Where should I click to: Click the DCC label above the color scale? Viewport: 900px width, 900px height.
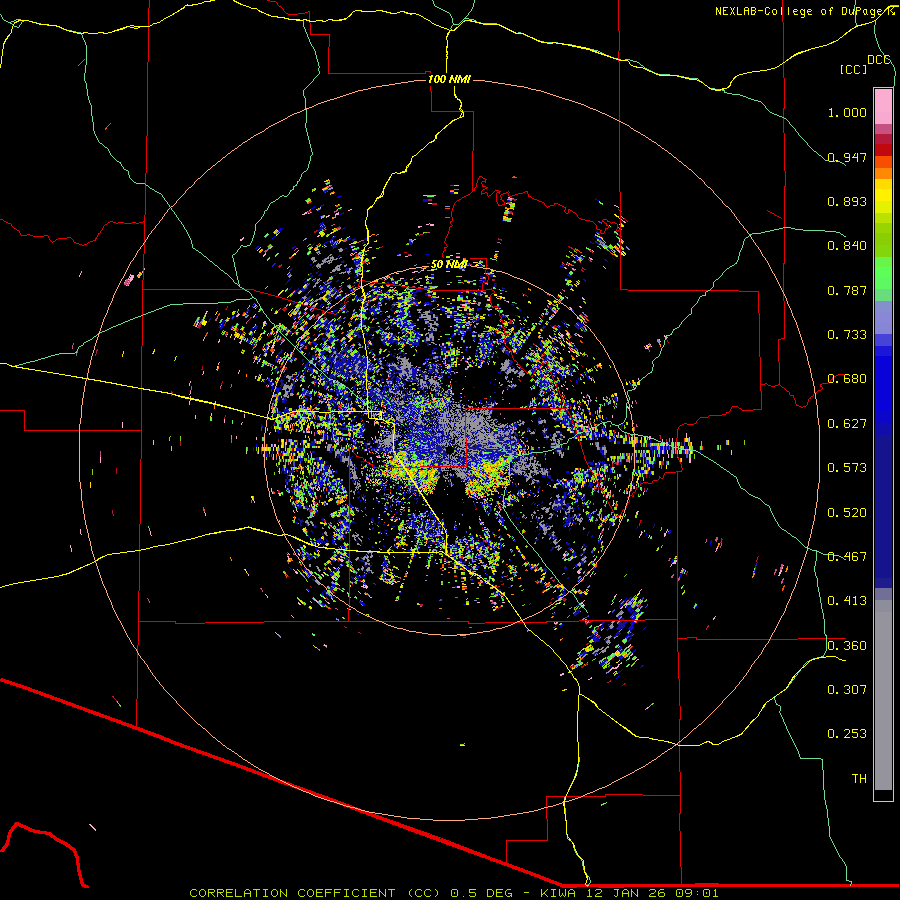point(878,59)
